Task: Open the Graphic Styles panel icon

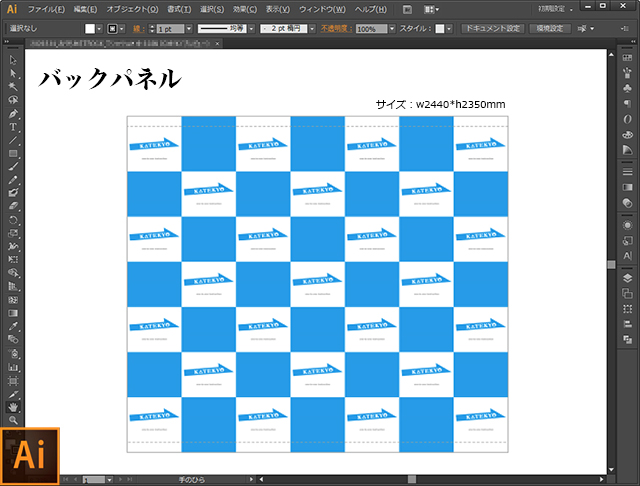Action: pyautogui.click(x=627, y=241)
